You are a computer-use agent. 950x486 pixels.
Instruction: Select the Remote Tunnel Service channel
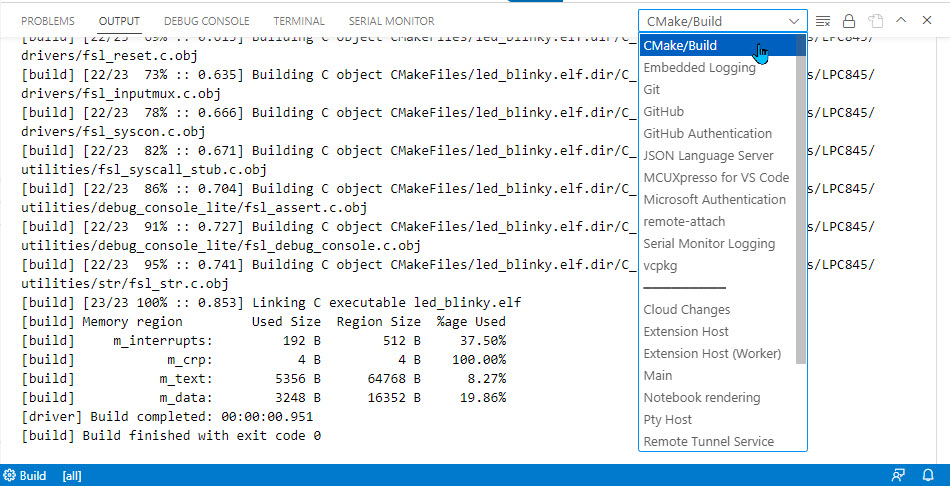tap(708, 441)
